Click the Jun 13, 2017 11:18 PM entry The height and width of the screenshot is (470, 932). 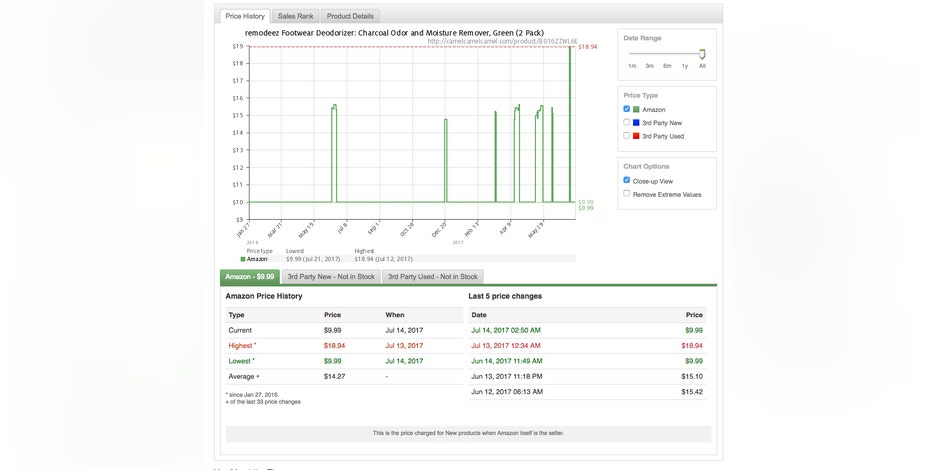pyautogui.click(x=506, y=377)
